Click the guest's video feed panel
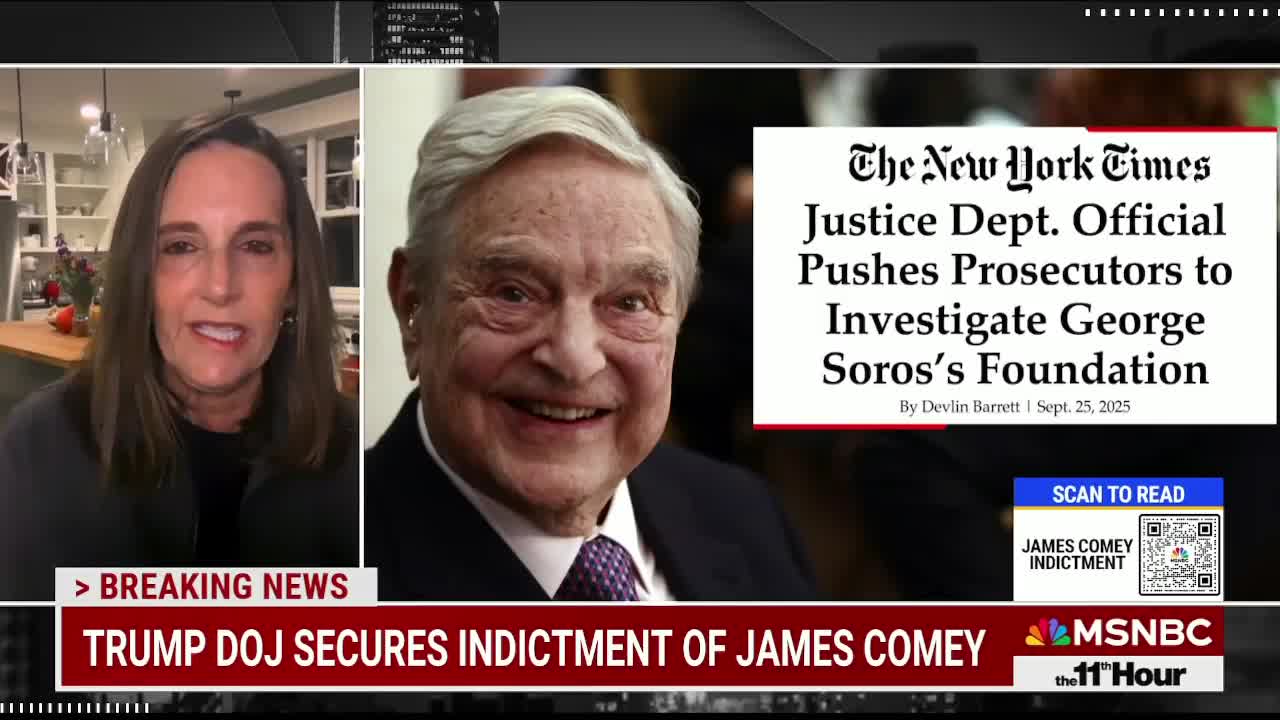 [x=180, y=333]
